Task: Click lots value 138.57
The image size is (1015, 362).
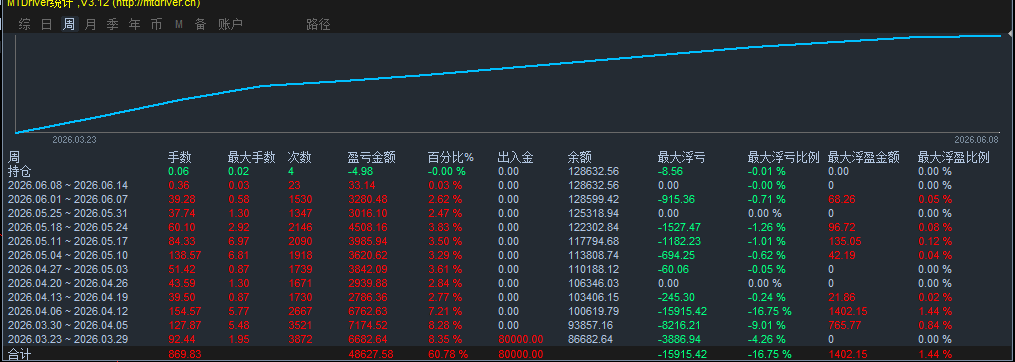Action: click(x=184, y=255)
